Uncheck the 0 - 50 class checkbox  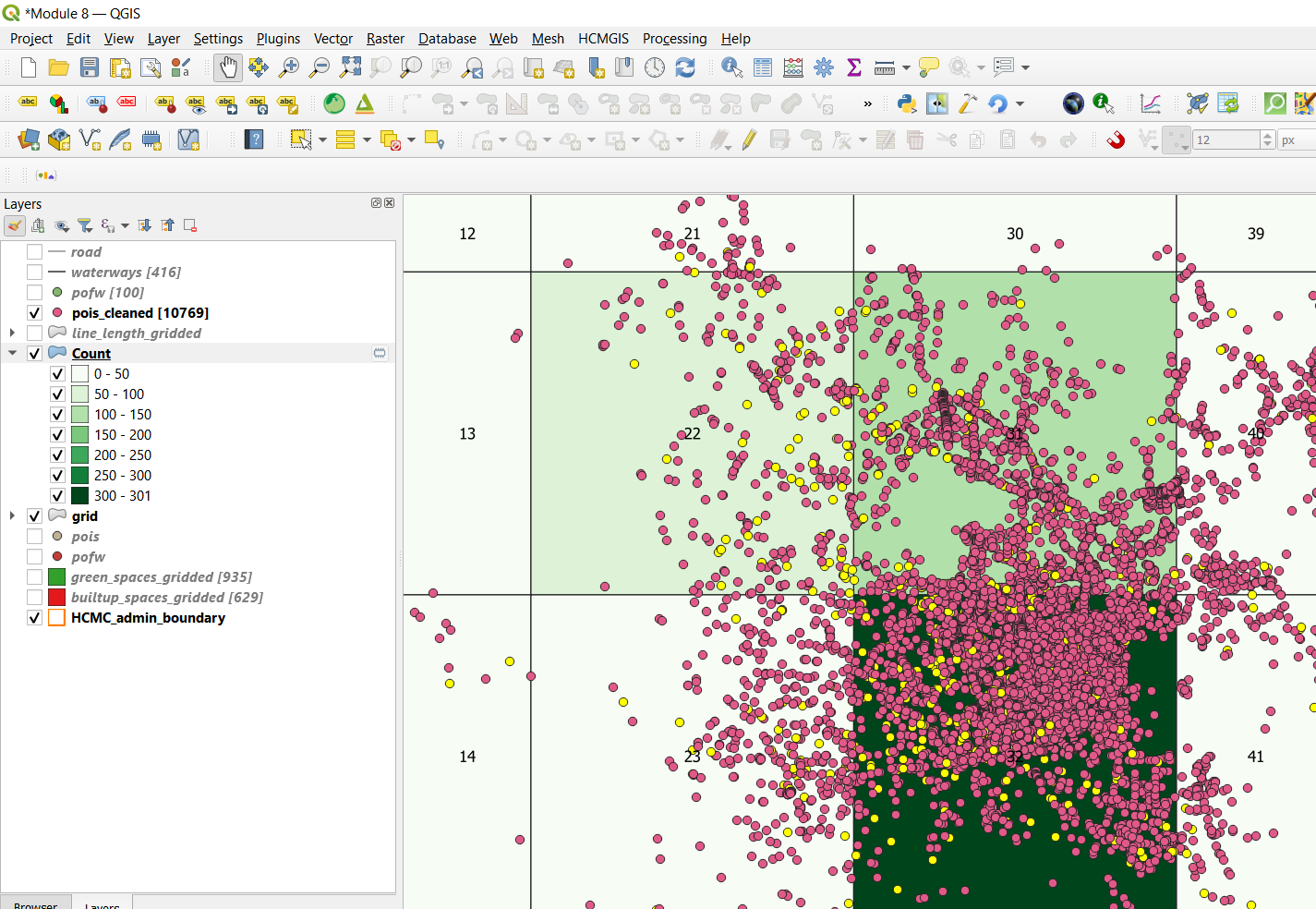click(x=57, y=374)
